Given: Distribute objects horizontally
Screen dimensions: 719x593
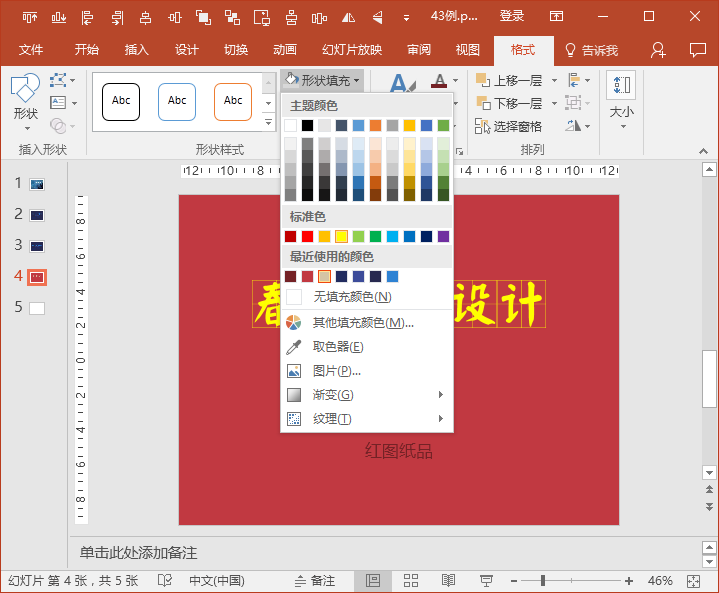Looking at the screenshot, I should point(319,17).
